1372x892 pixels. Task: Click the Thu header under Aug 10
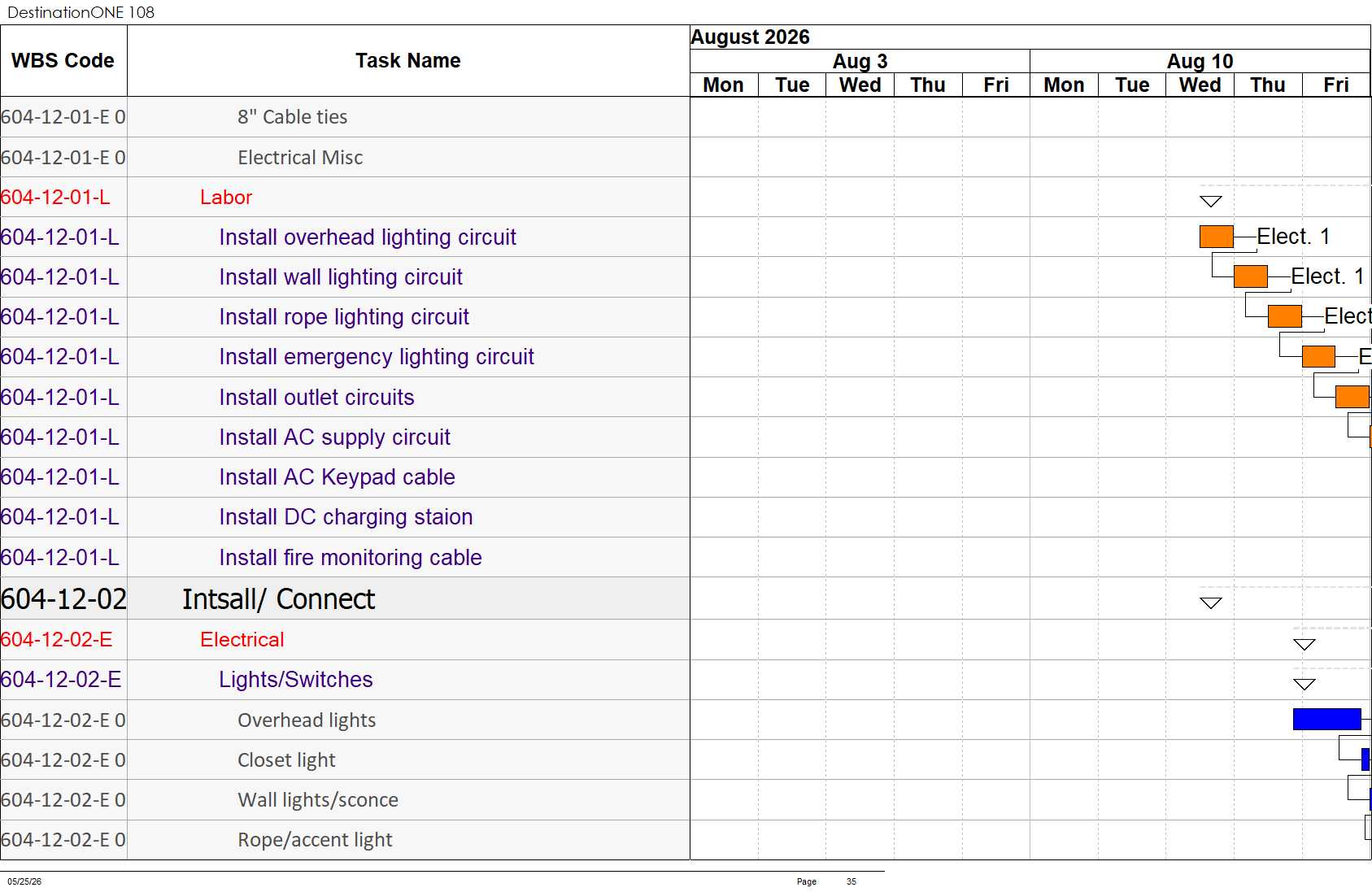pos(1268,85)
